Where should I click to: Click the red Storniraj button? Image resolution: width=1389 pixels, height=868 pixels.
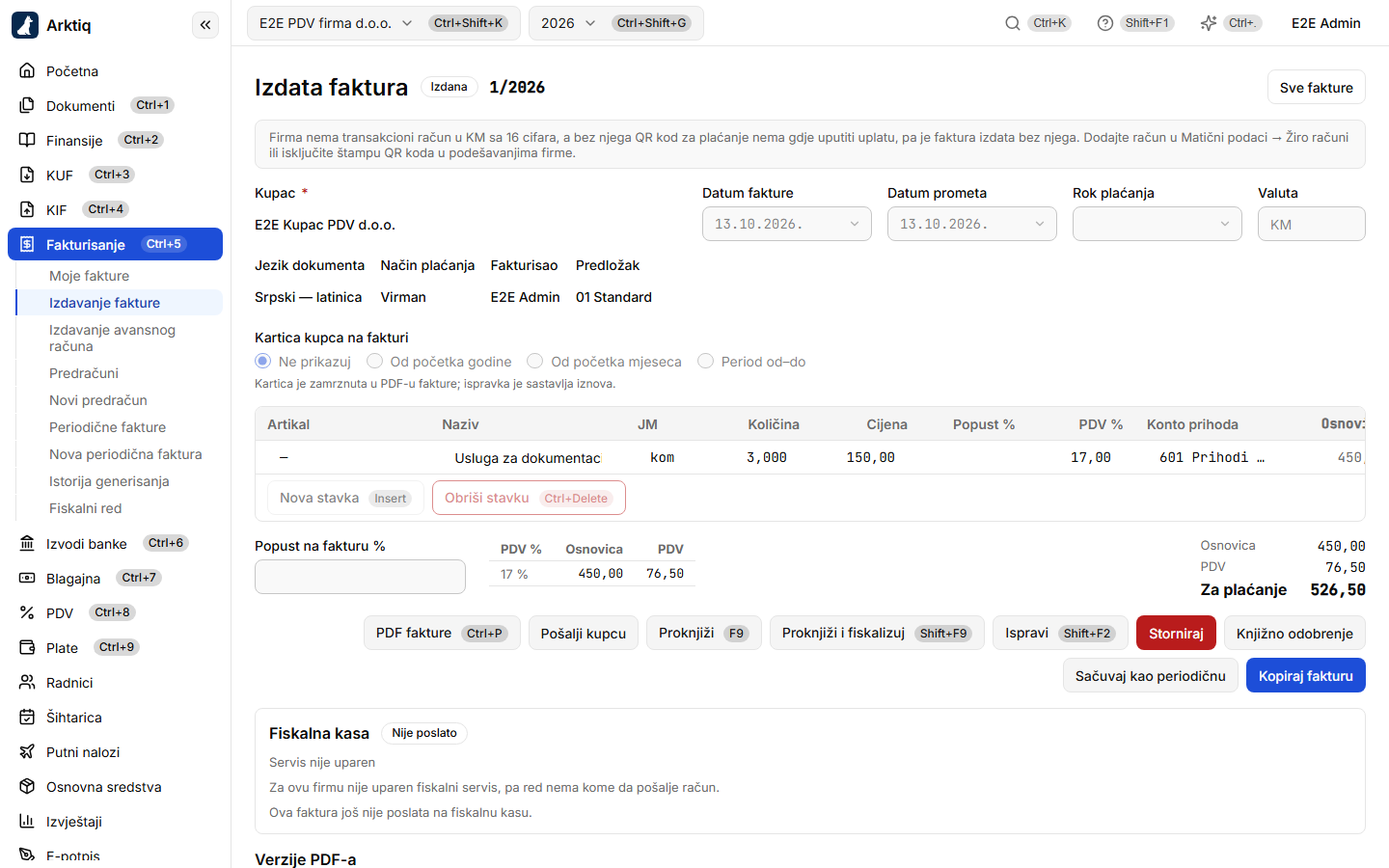1176,633
